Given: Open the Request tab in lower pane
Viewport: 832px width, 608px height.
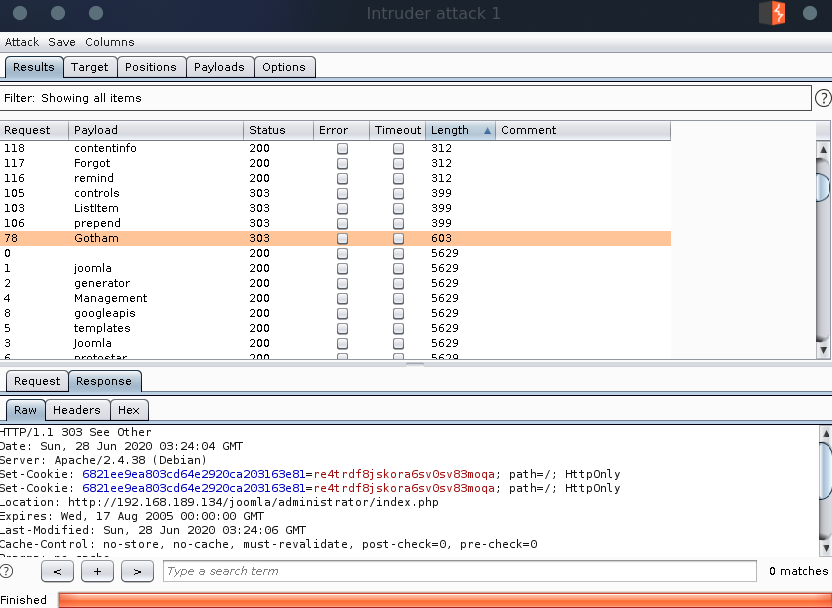Looking at the screenshot, I should [x=37, y=381].
